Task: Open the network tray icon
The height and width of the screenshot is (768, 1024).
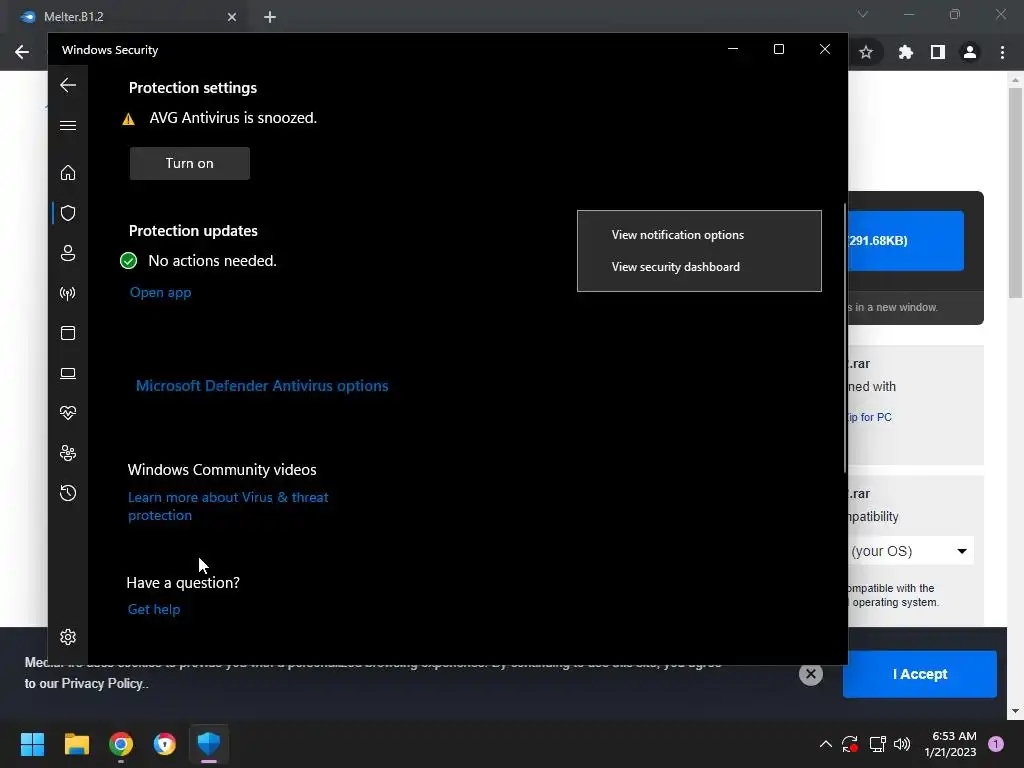Action: [877, 744]
